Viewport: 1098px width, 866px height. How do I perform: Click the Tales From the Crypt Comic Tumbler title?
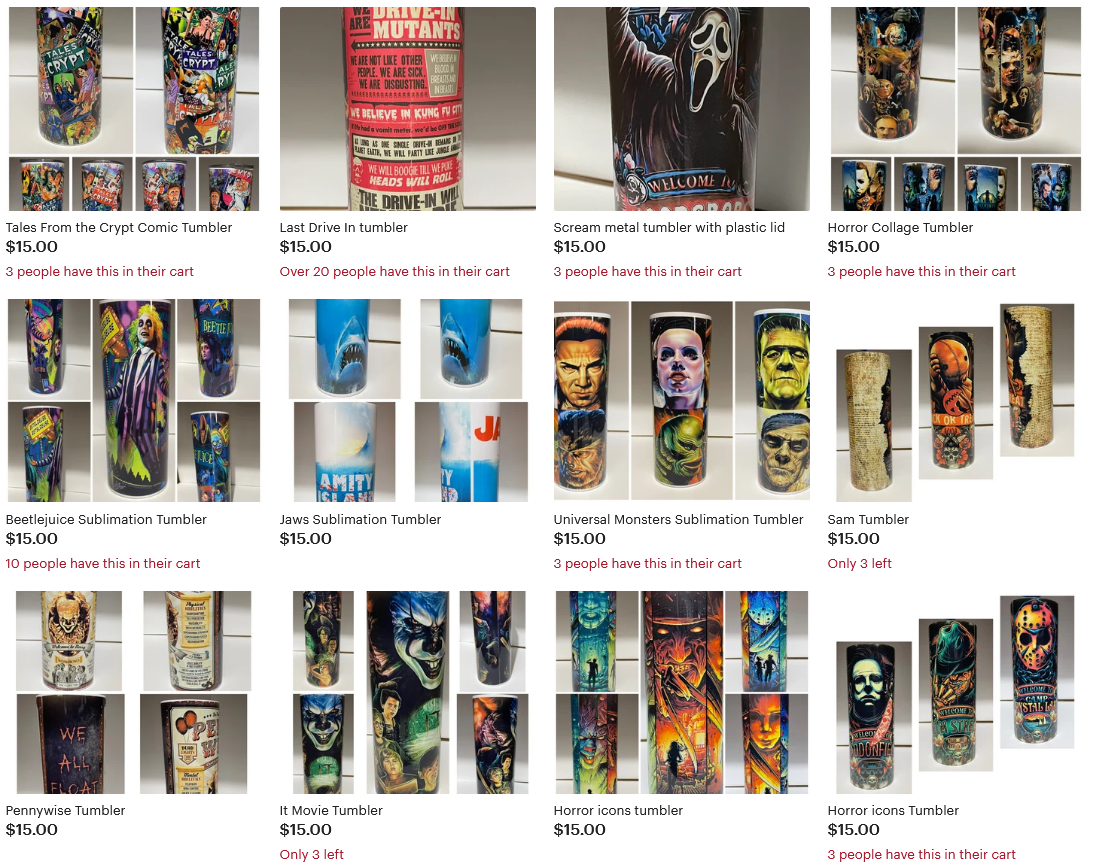click(x=119, y=228)
